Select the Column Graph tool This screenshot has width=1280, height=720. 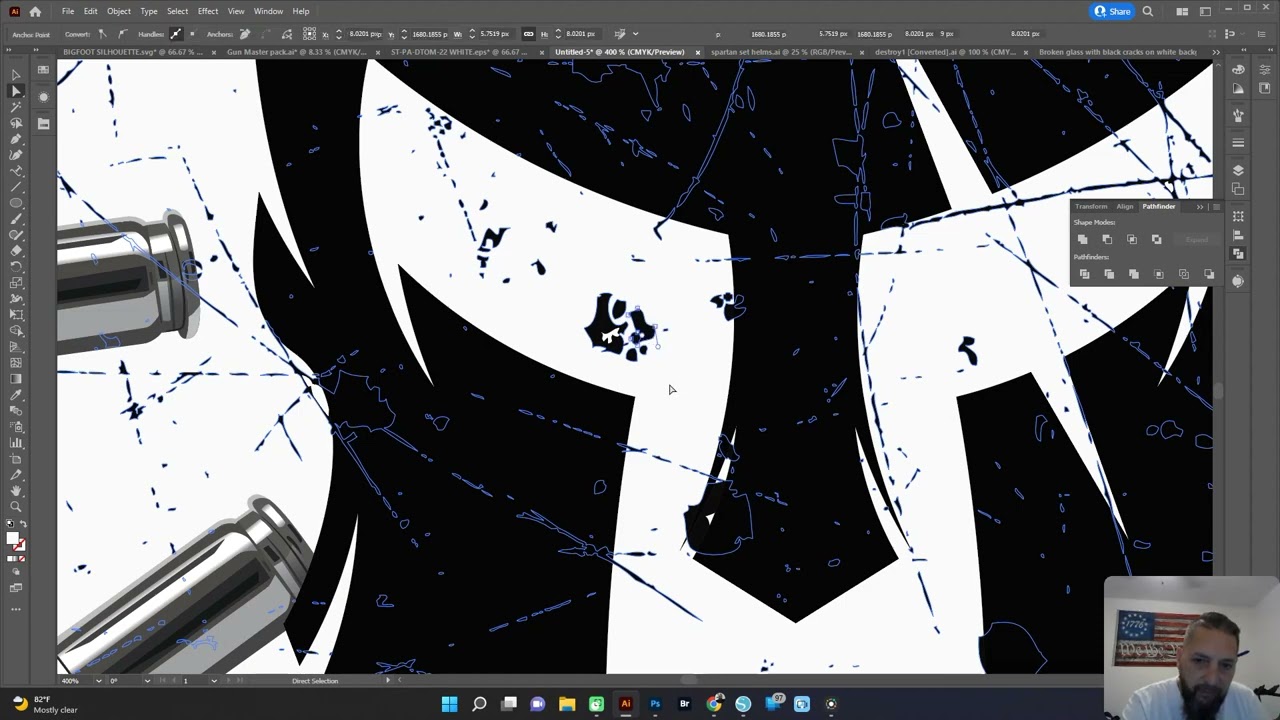(16, 443)
